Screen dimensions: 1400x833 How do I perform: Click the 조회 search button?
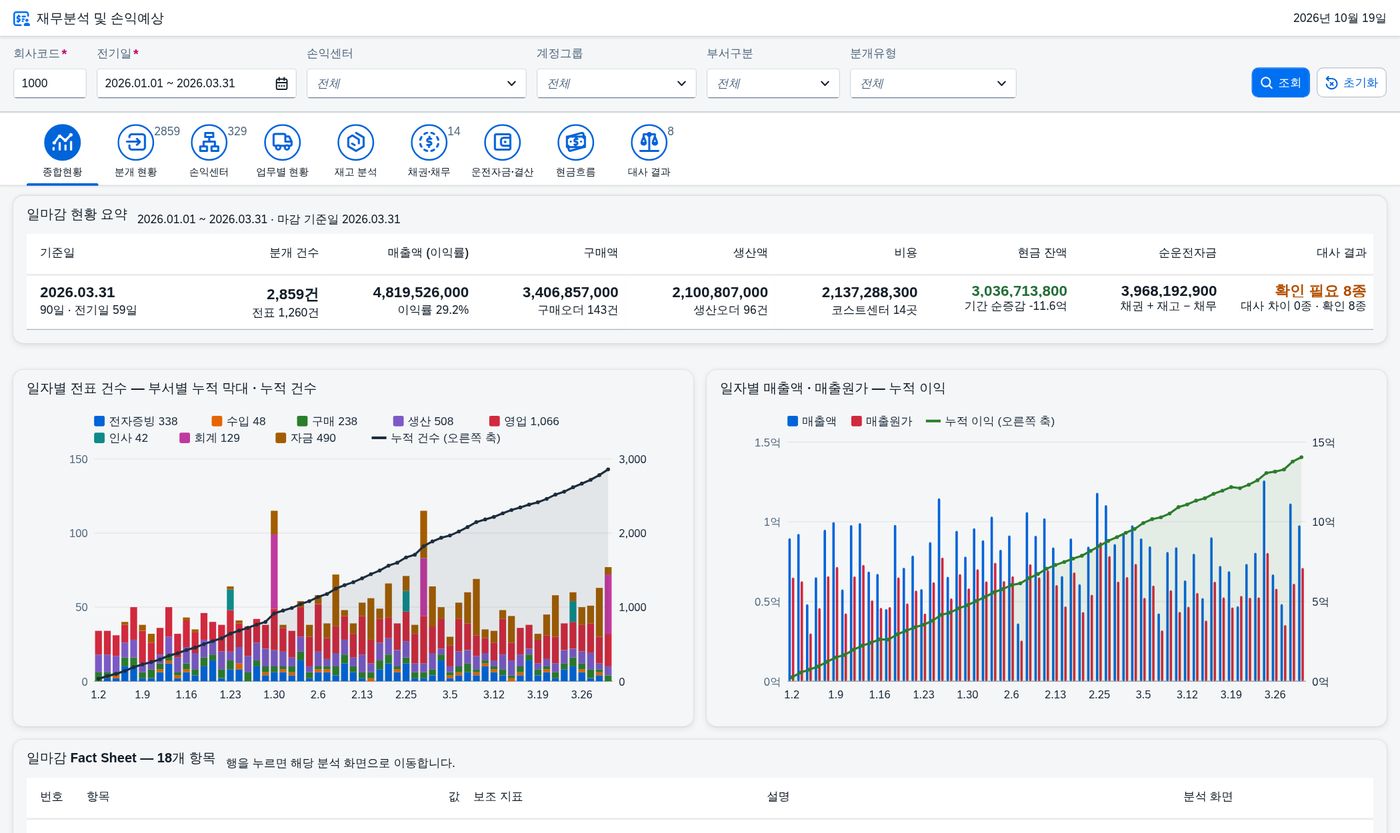(1280, 83)
